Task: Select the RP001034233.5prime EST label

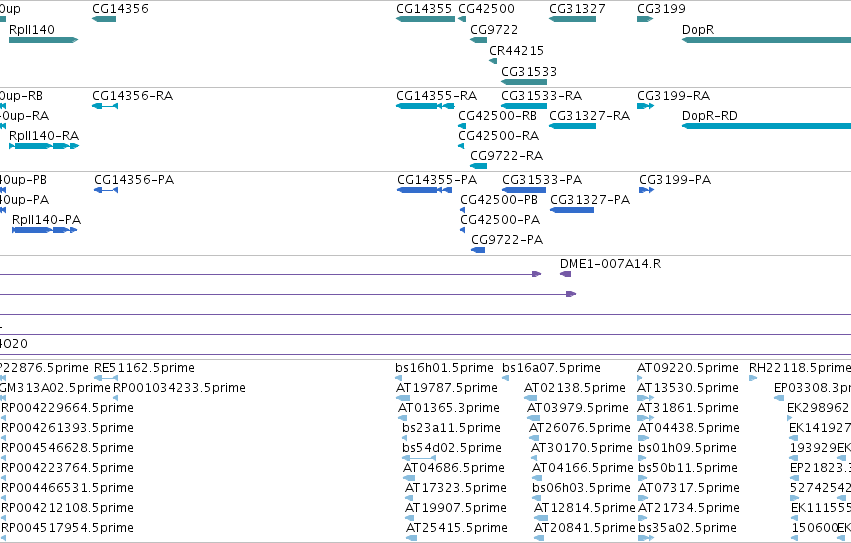Action: click(179, 388)
